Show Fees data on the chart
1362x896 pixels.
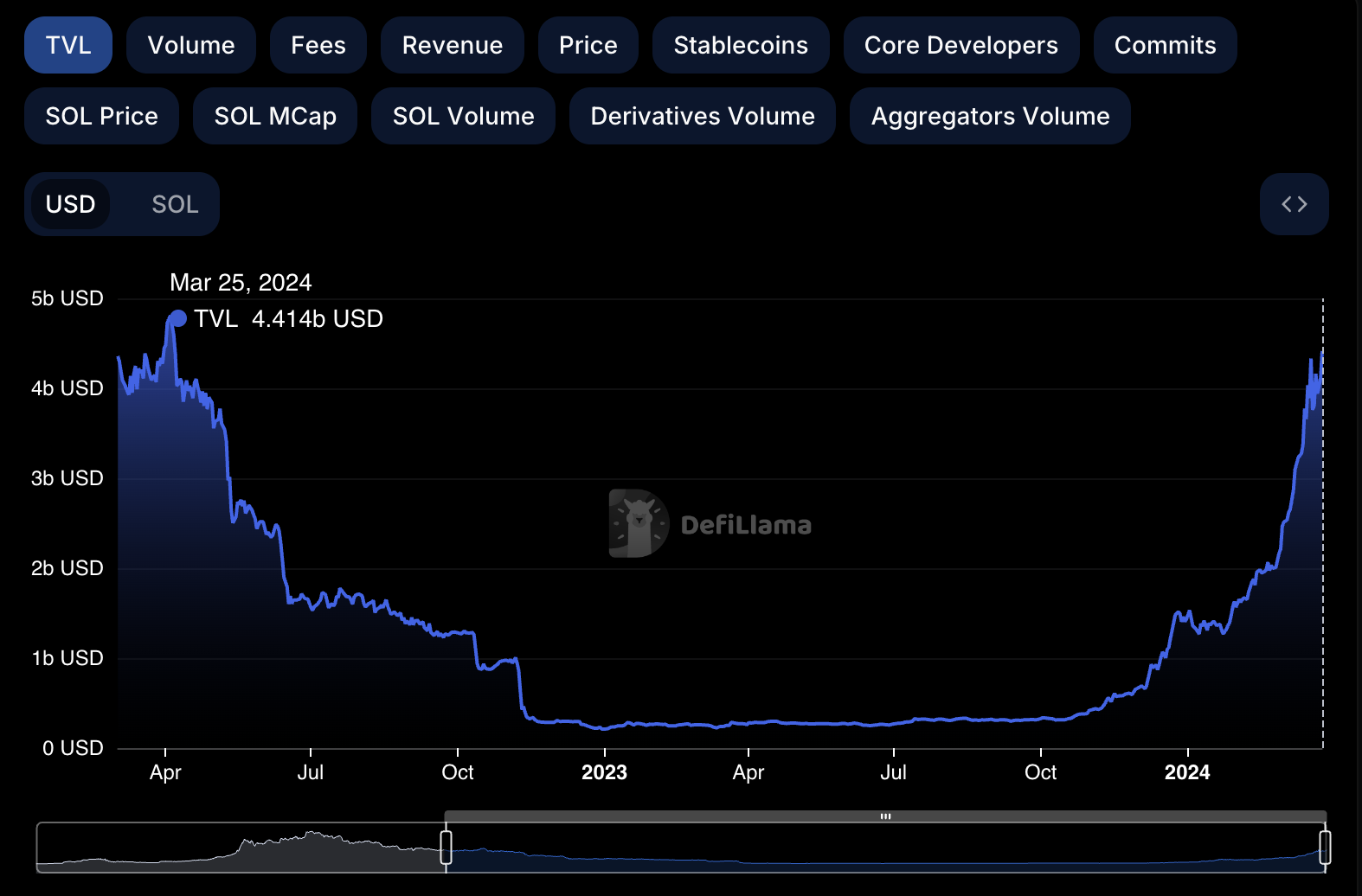(x=318, y=45)
